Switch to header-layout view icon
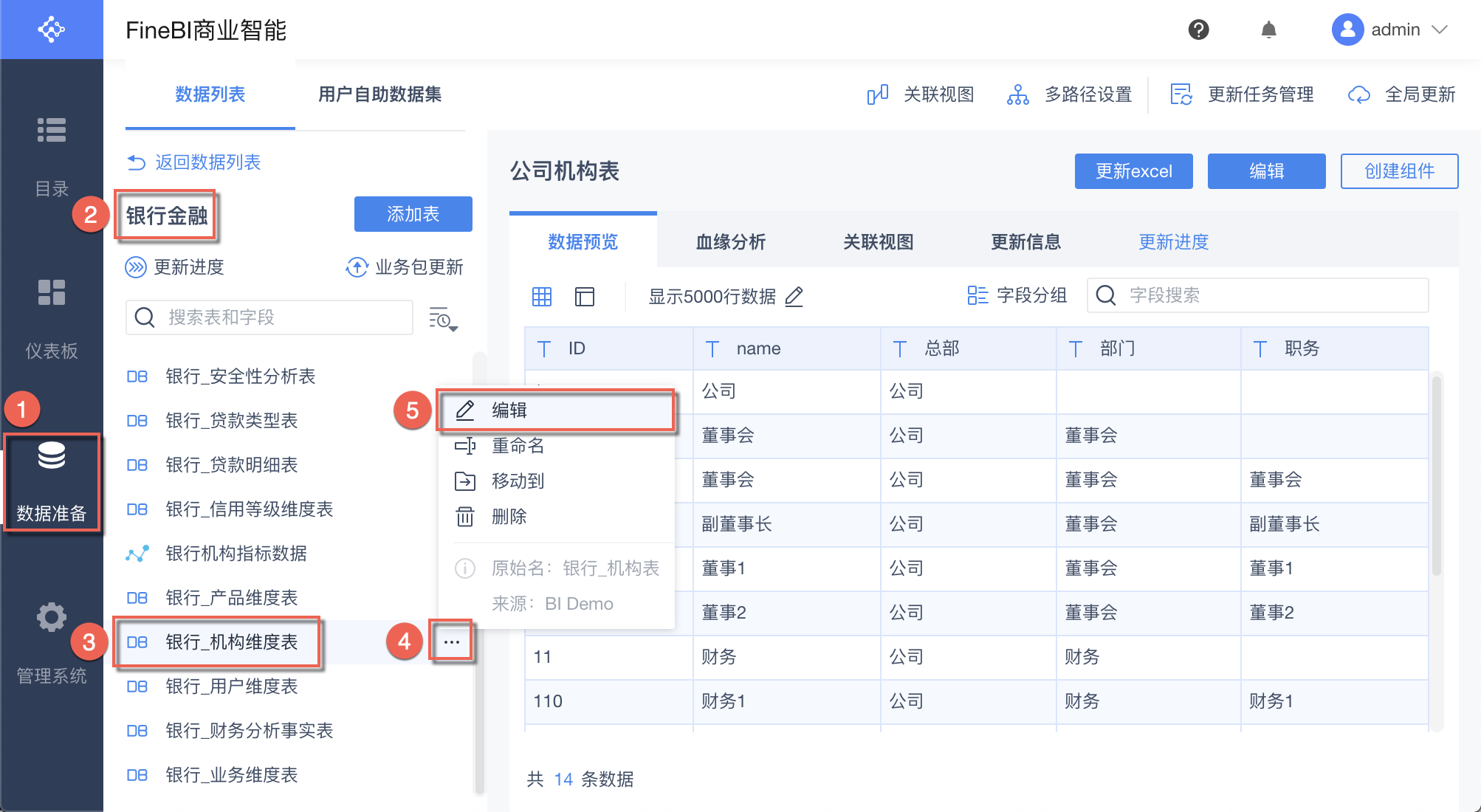The width and height of the screenshot is (1481, 812). click(x=584, y=296)
